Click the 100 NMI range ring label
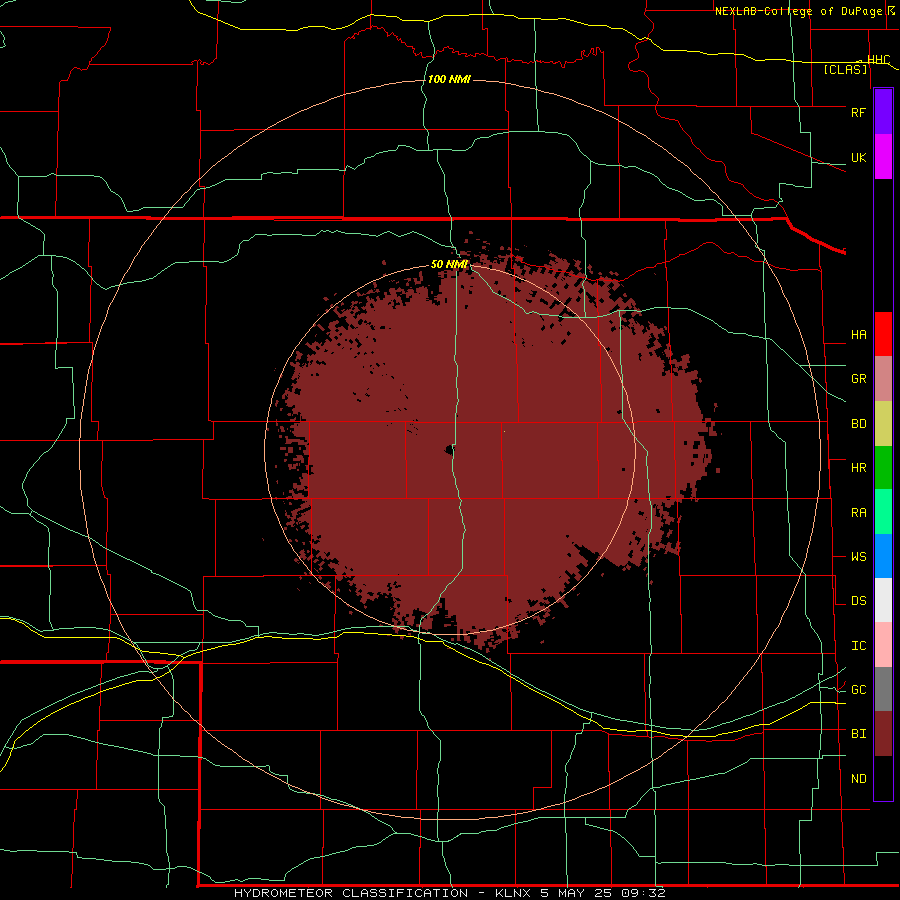Image resolution: width=900 pixels, height=900 pixels. pyautogui.click(x=449, y=79)
